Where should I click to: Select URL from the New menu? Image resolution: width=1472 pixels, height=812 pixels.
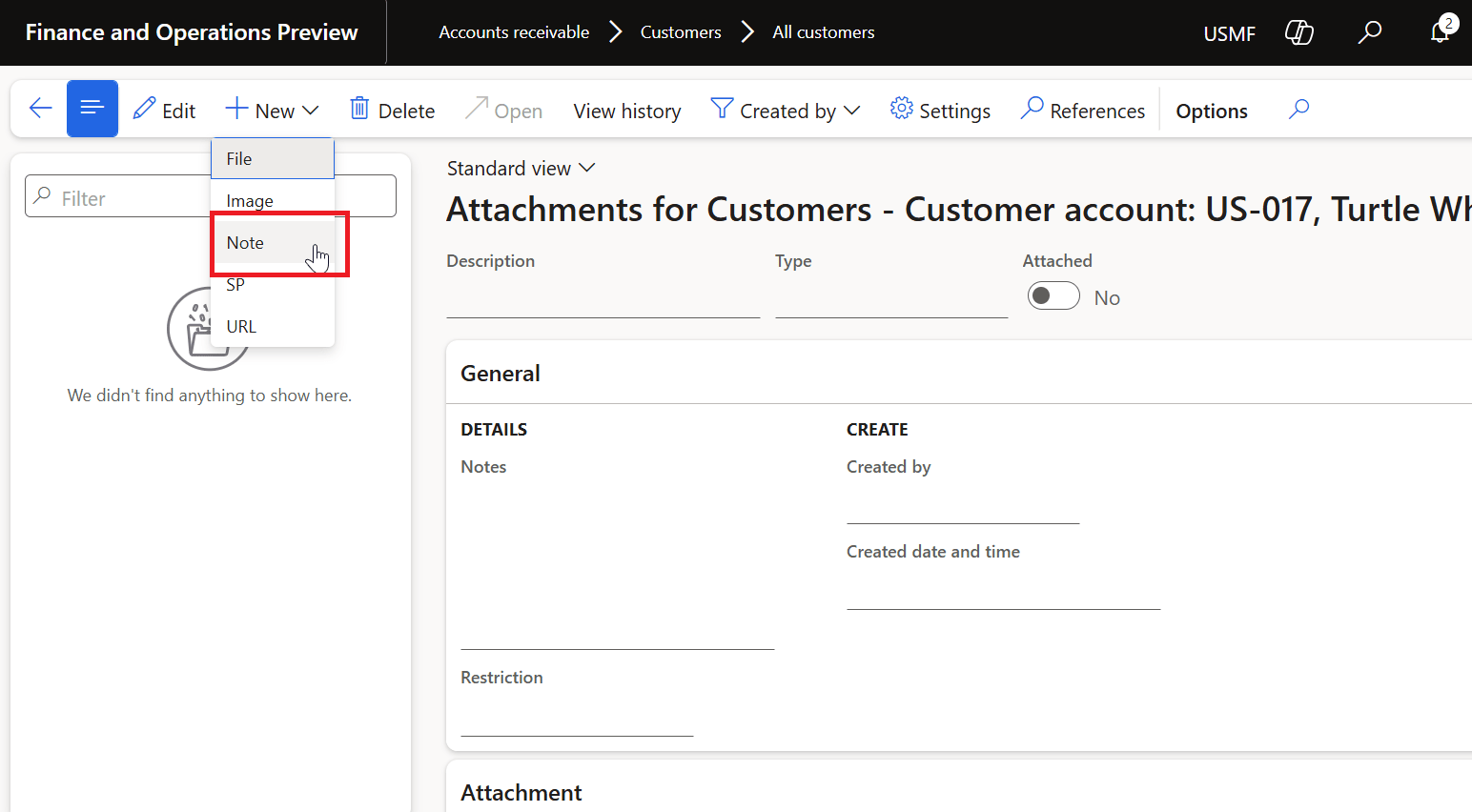(273, 327)
